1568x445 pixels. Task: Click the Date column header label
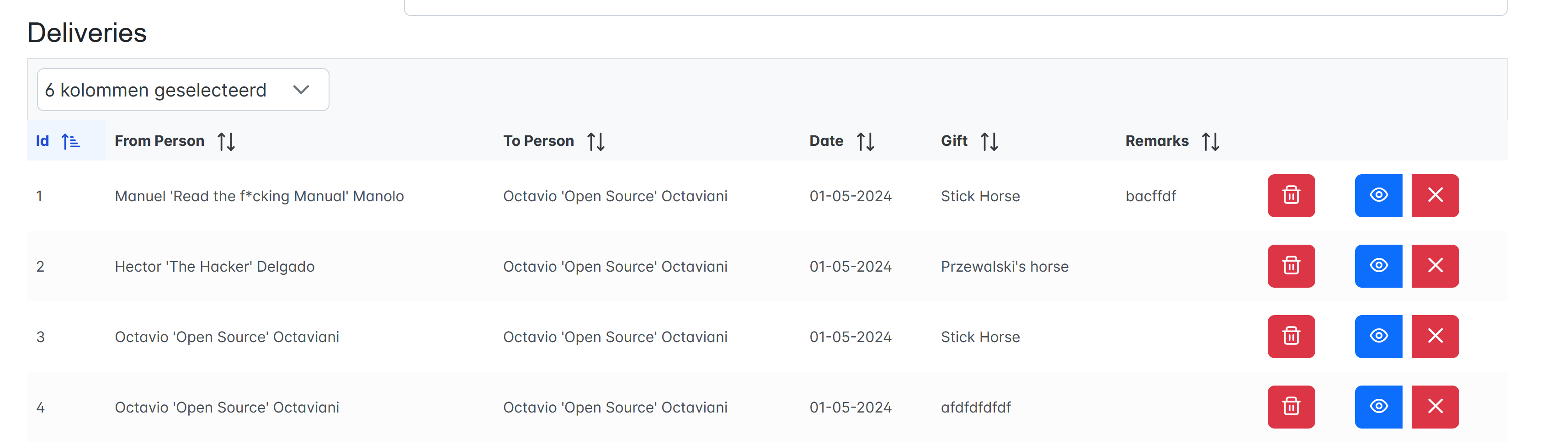826,140
